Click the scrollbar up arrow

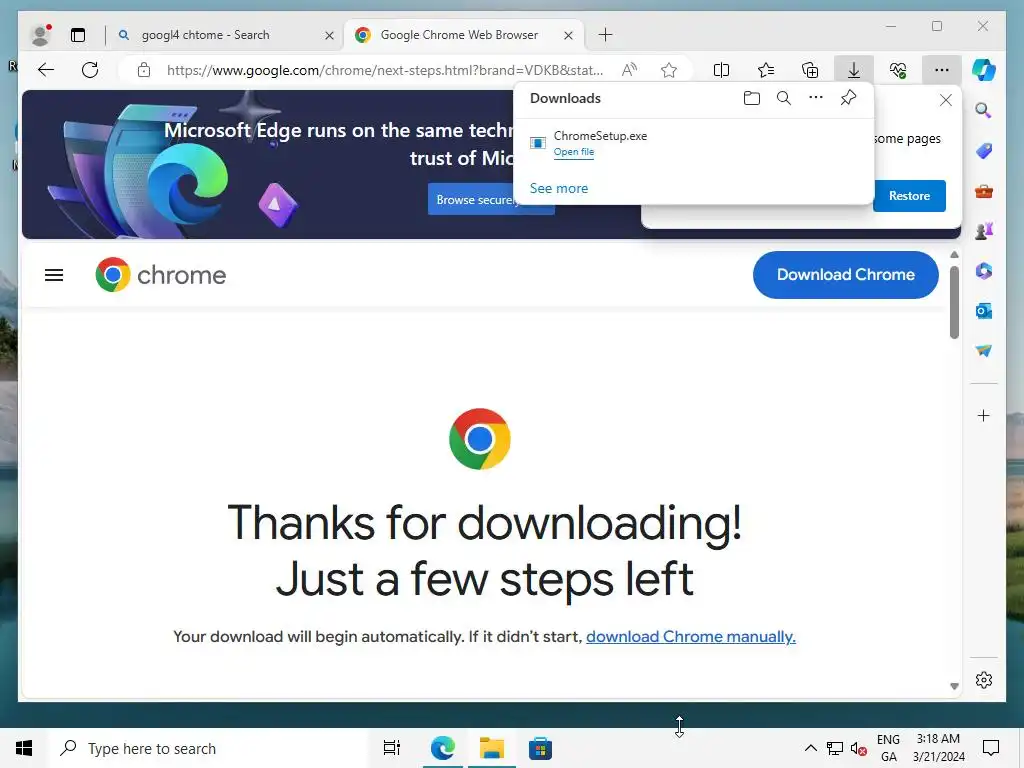point(954,255)
